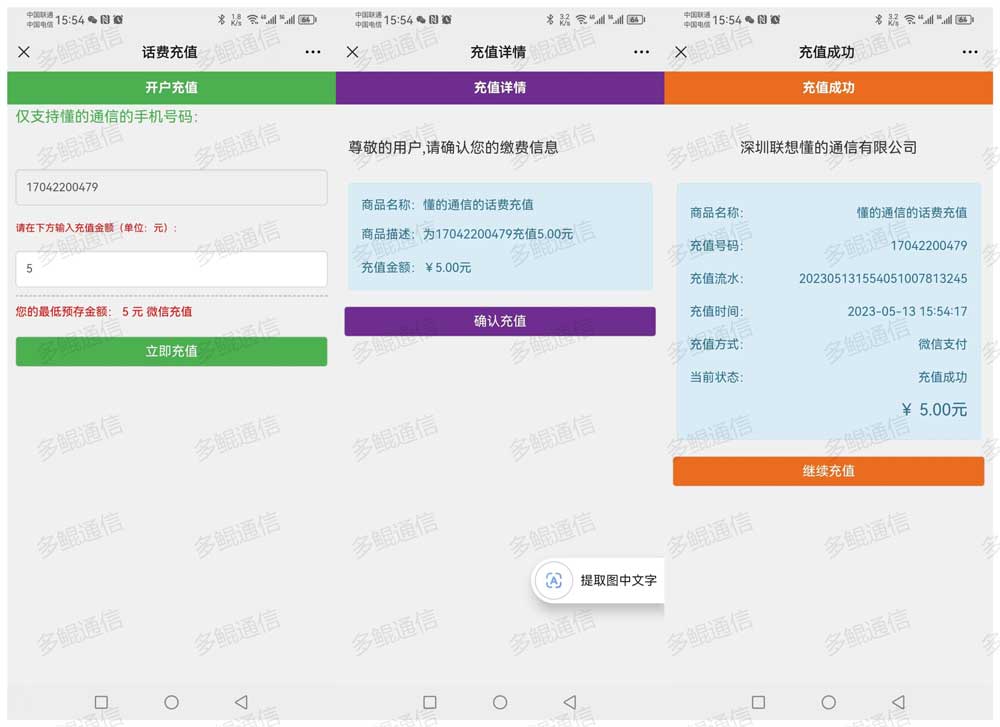Viewport: 1000px width, 727px height.
Task: Select the purple 充值详情 tab header
Action: coord(500,87)
